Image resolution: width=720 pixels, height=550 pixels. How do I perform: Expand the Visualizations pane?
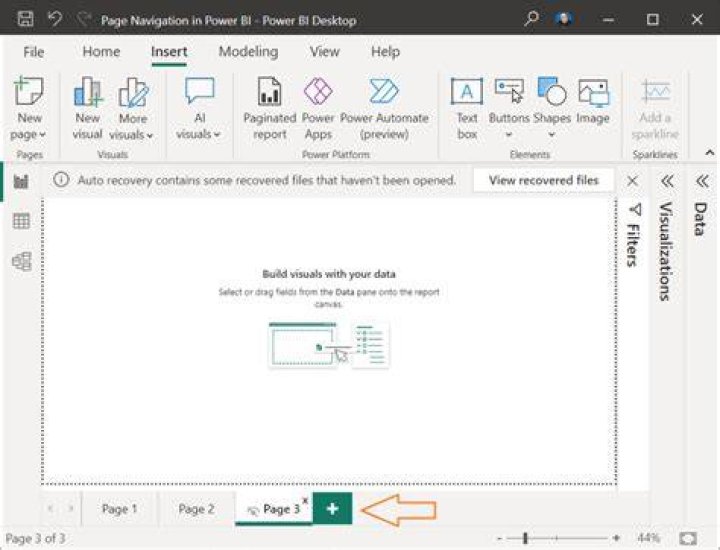667,181
